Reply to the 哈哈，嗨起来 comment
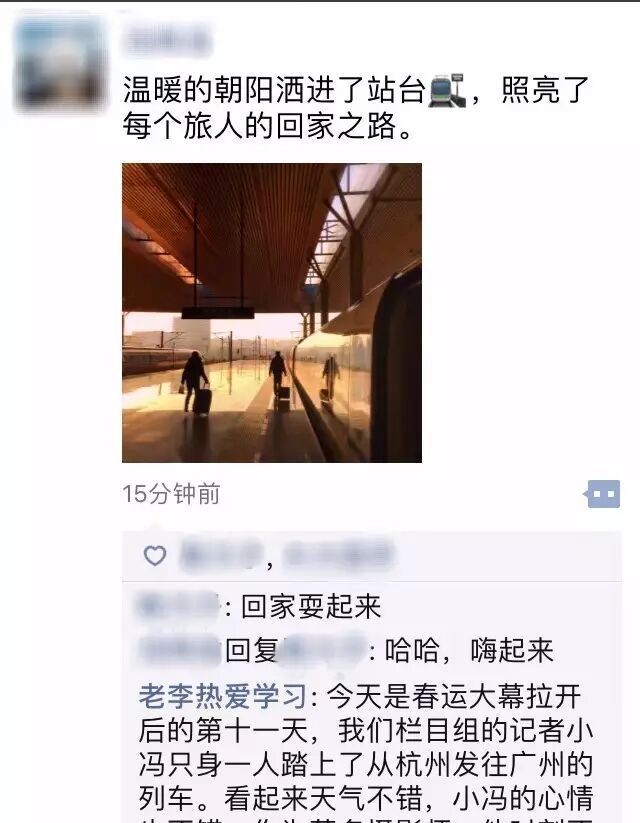This screenshot has height=823, width=640. coord(469,651)
